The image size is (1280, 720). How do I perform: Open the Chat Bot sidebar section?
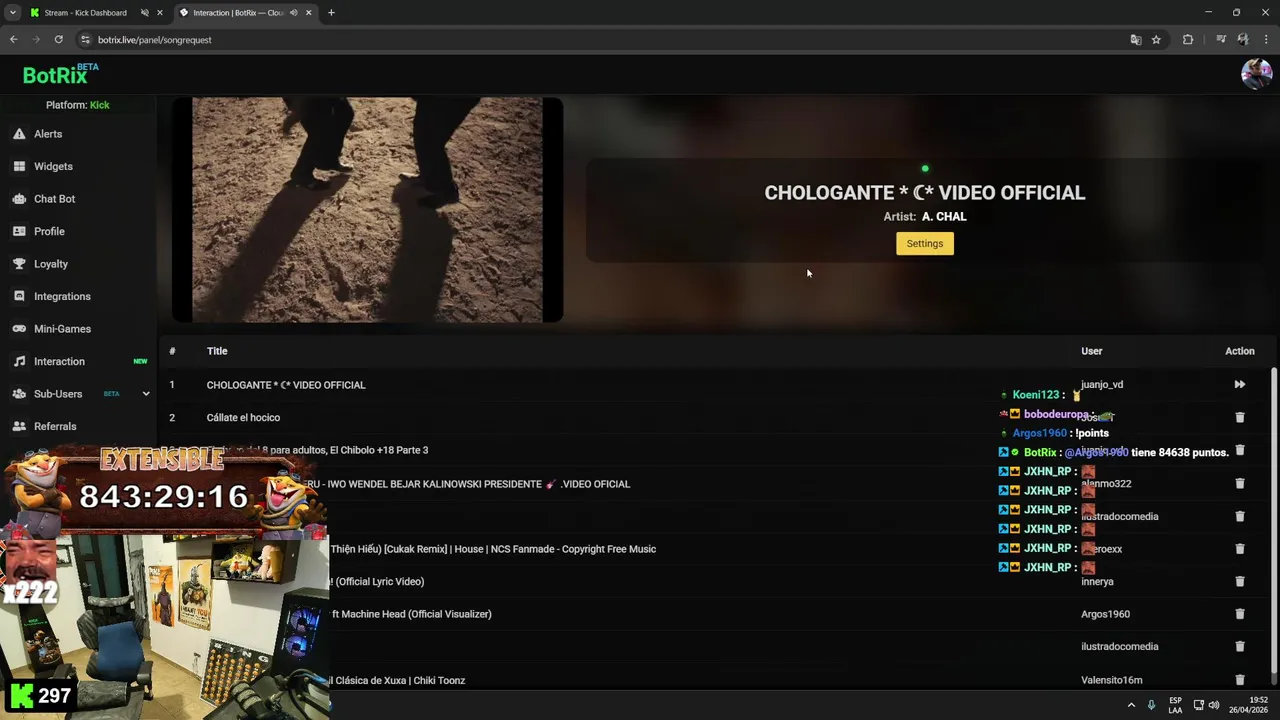(54, 199)
